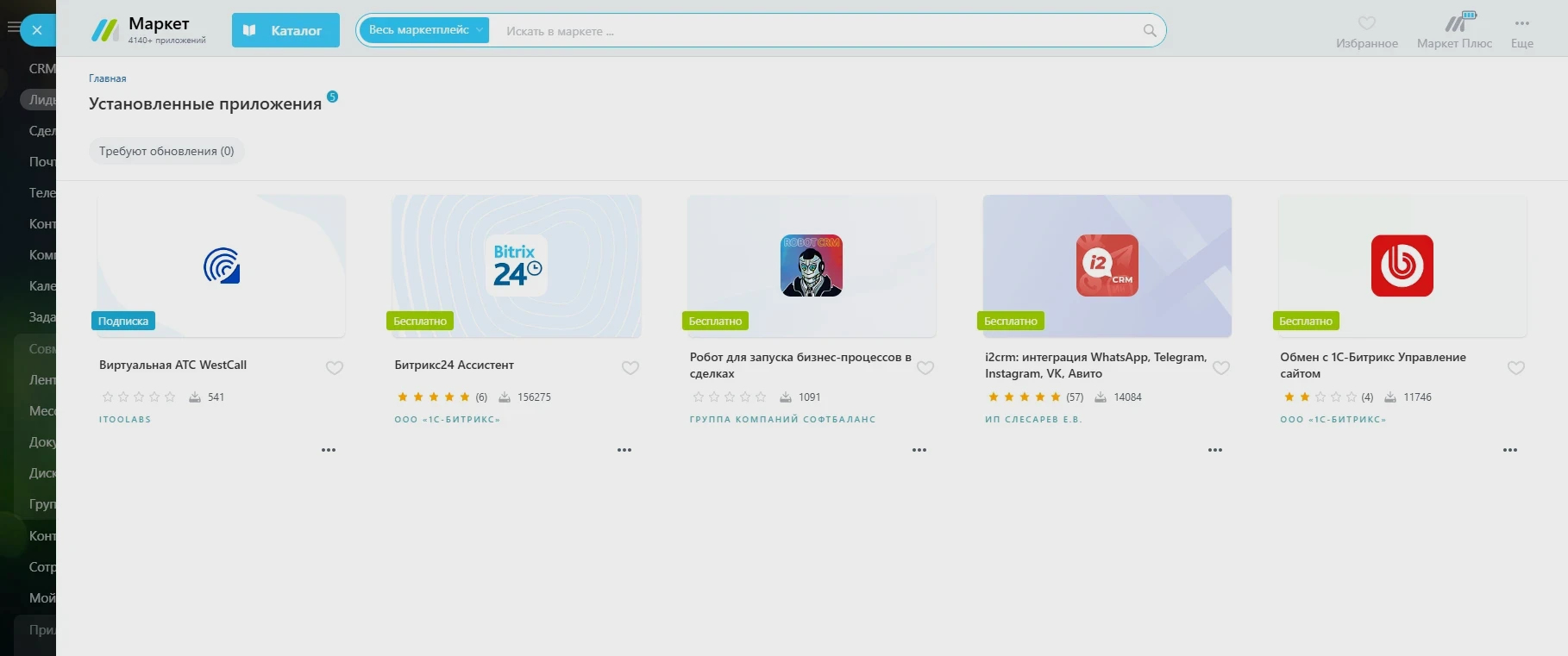This screenshot has width=1568, height=656.
Task: Open the Обмен с 1С-Битрикс app thumbnail
Action: click(1402, 266)
